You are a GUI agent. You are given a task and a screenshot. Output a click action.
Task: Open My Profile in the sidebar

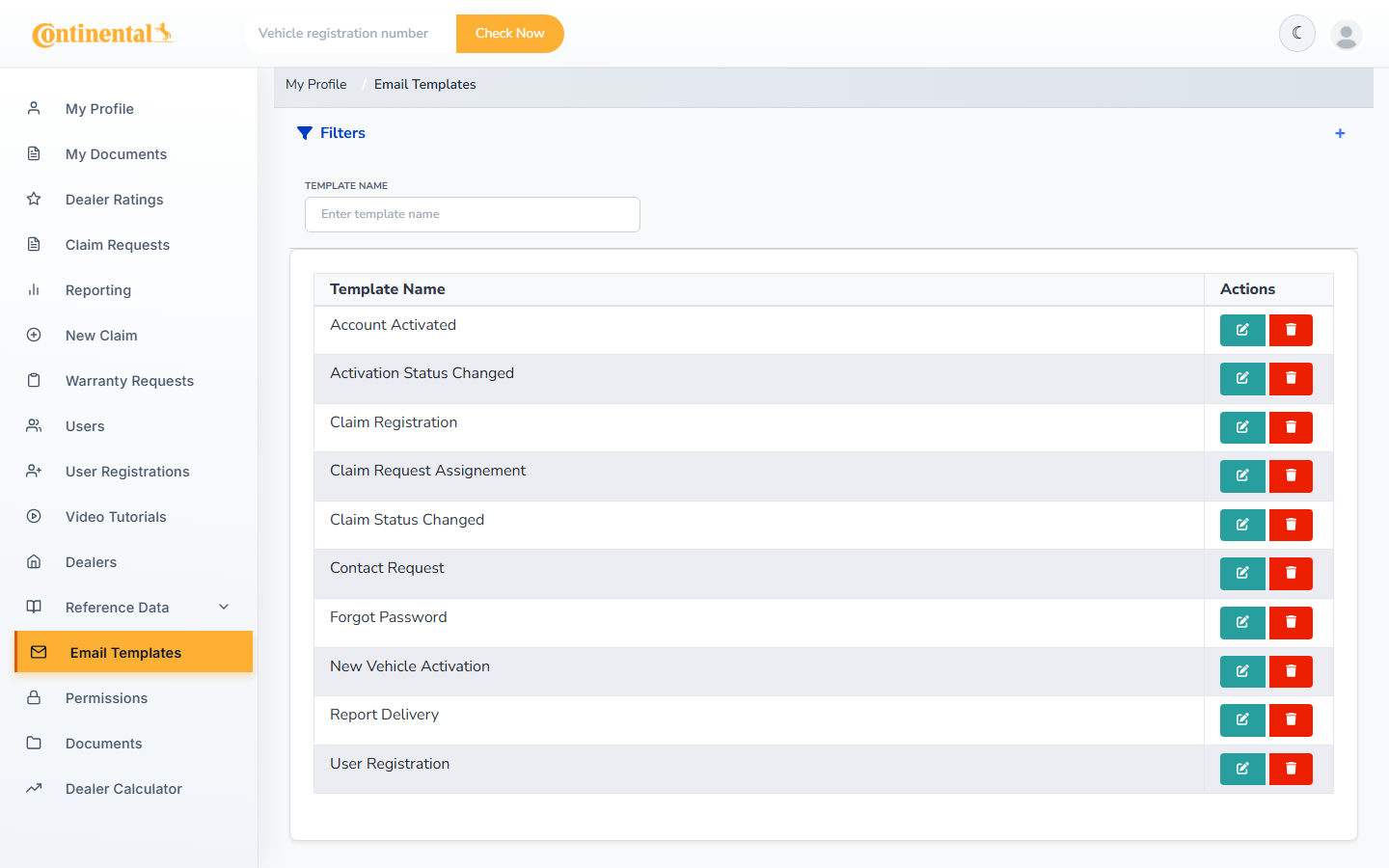click(129, 109)
